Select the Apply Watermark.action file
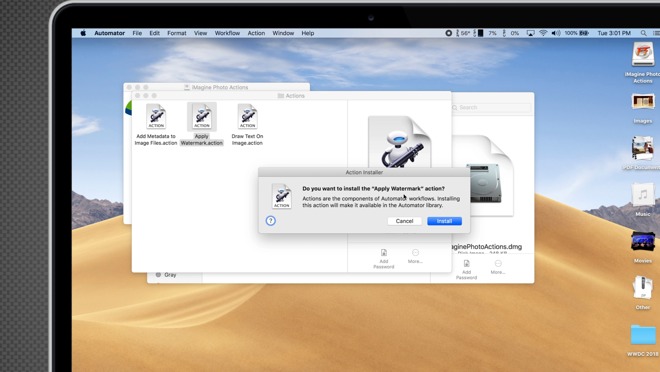This screenshot has height=372, width=660. click(x=202, y=124)
